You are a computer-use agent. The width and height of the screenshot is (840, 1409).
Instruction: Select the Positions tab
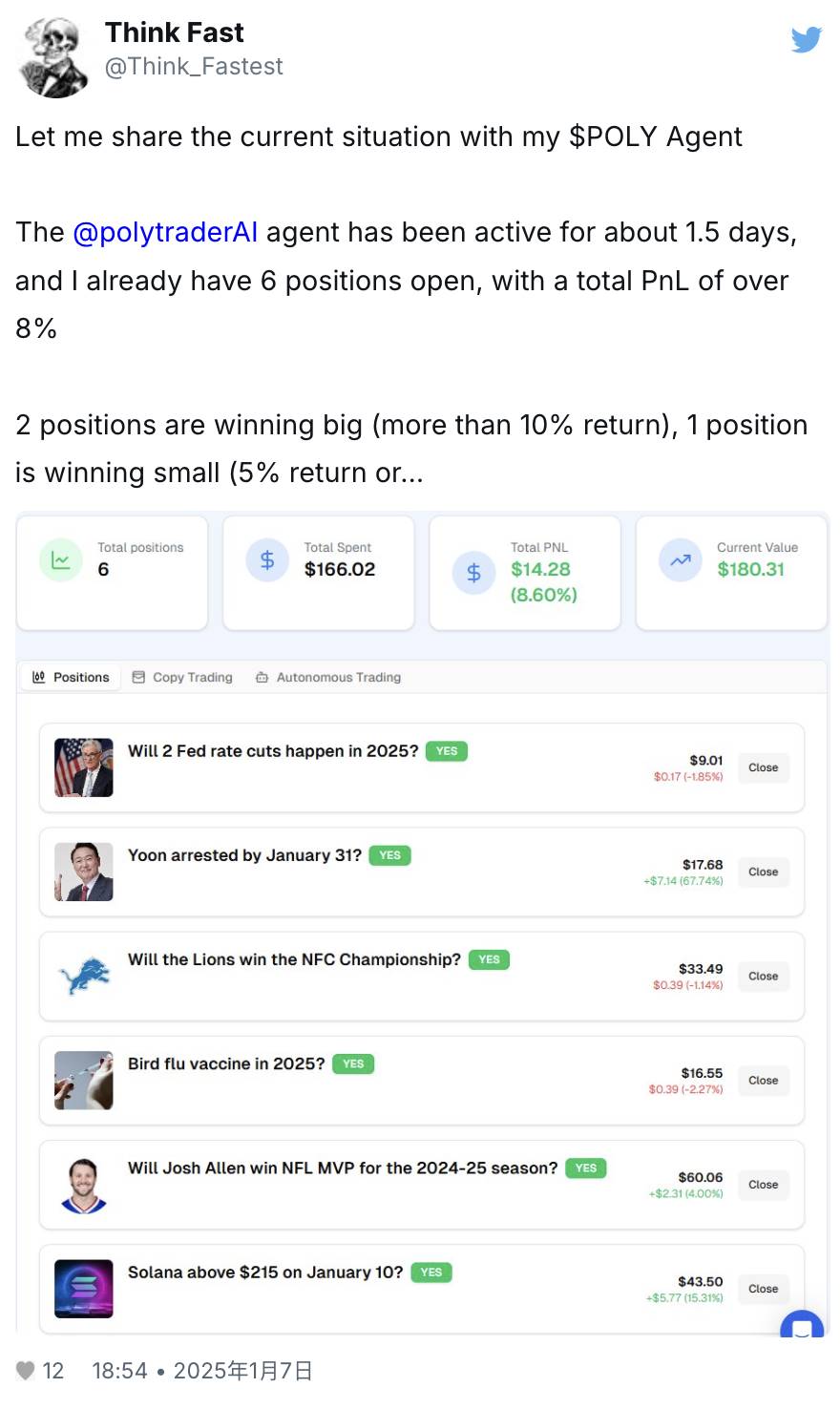[x=72, y=677]
